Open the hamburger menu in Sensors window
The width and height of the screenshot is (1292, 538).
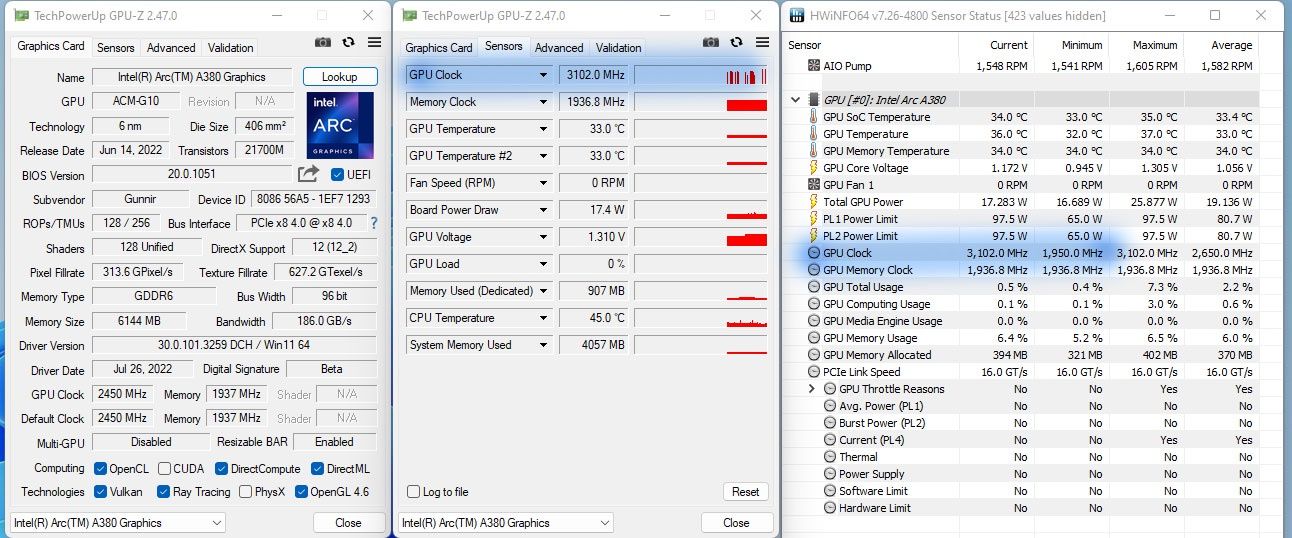click(762, 42)
